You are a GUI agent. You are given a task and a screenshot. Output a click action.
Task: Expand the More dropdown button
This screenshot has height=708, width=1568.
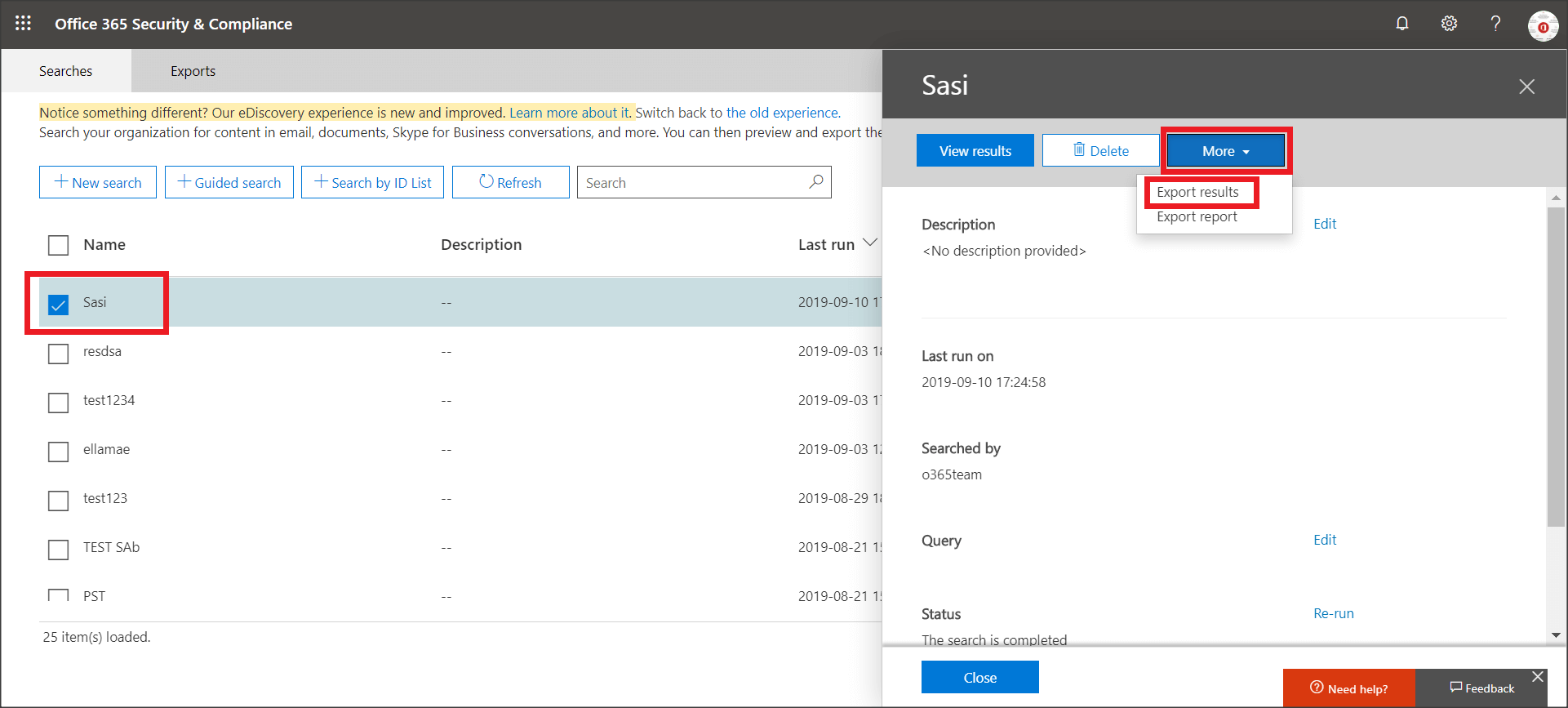tap(1225, 151)
